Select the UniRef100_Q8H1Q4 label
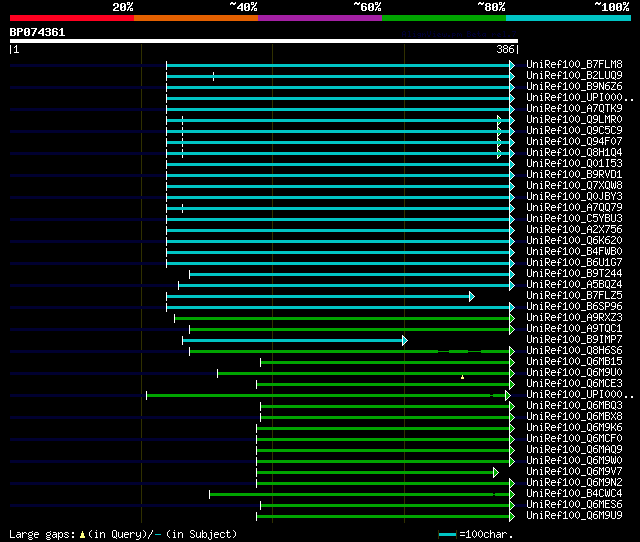Image resolution: width=640 pixels, height=542 pixels. tap(574, 153)
